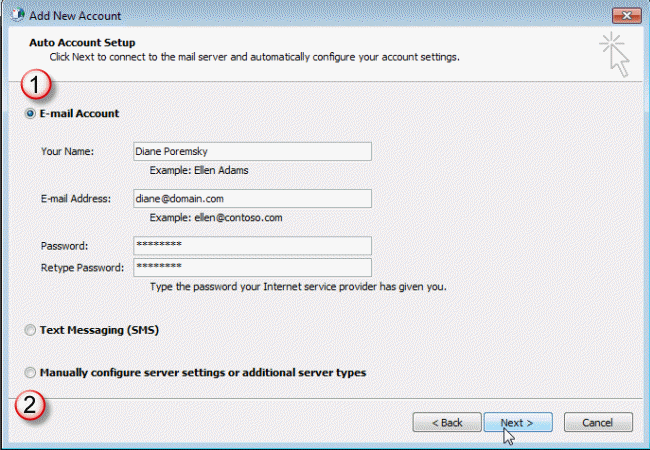
Task: Select the E-mail Account radio button
Action: [x=30, y=114]
